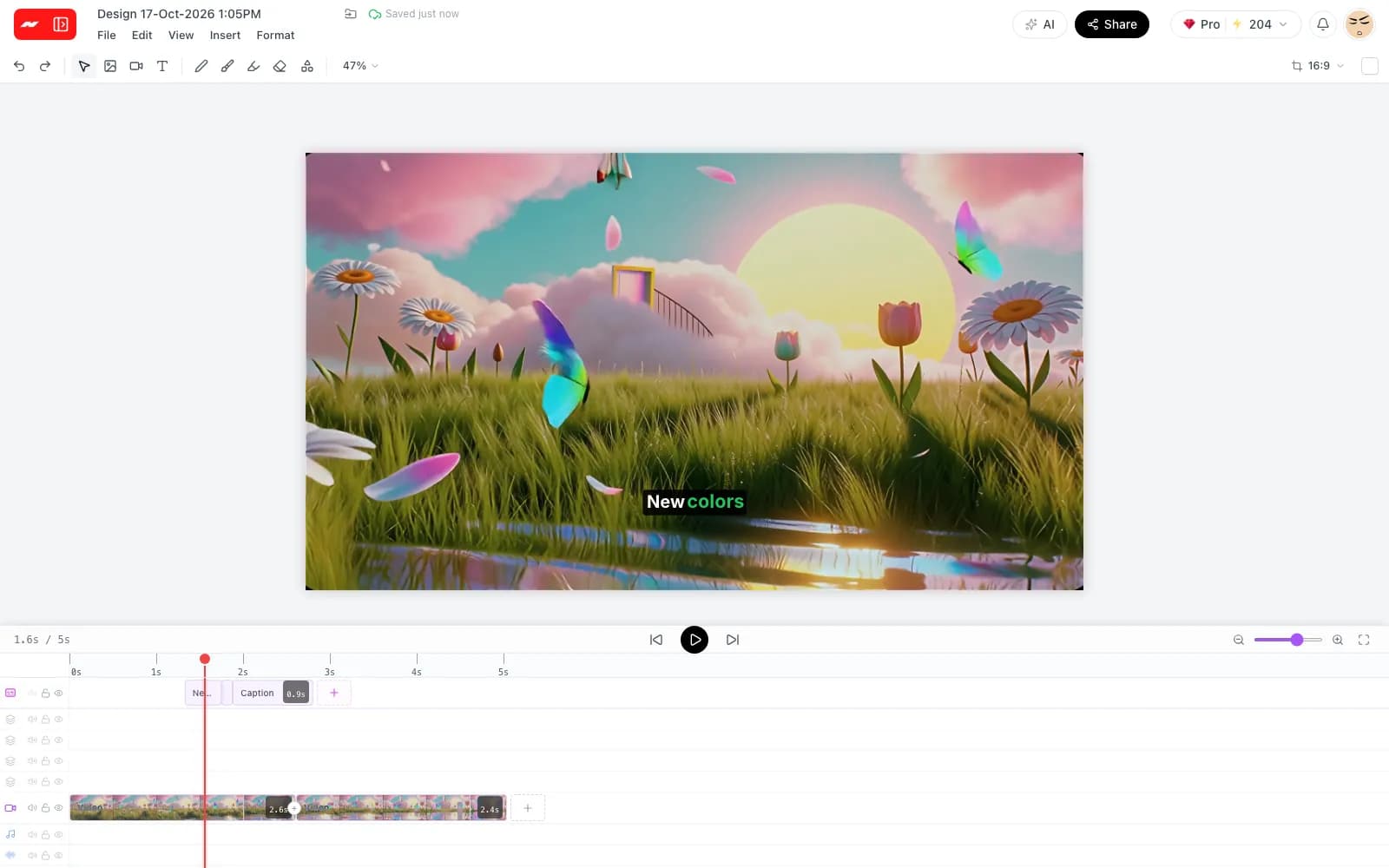Open the notifications bell
1389x868 pixels.
pos(1323,24)
